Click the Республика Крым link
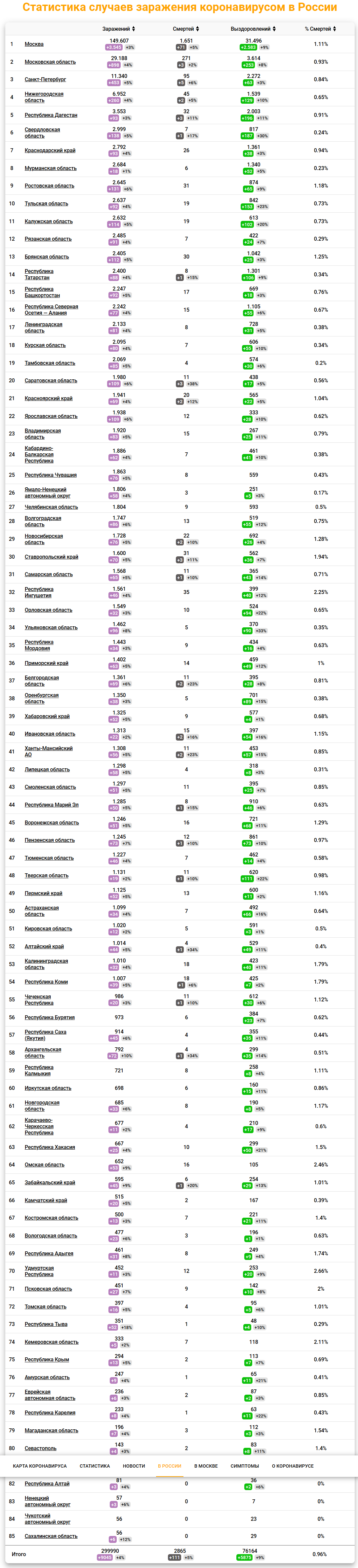 click(46, 1359)
